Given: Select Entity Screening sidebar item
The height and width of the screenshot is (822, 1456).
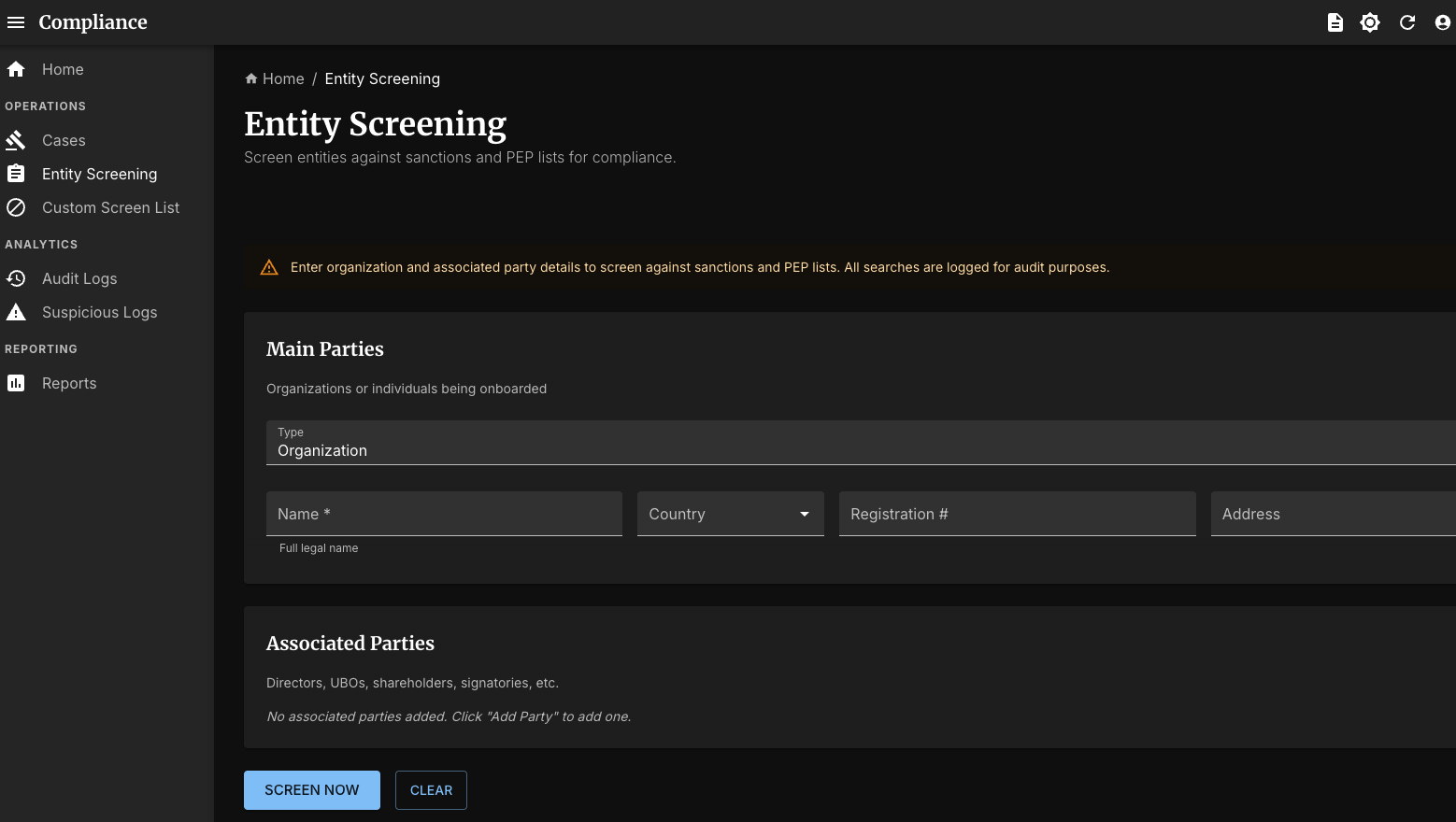Looking at the screenshot, I should (x=107, y=174).
